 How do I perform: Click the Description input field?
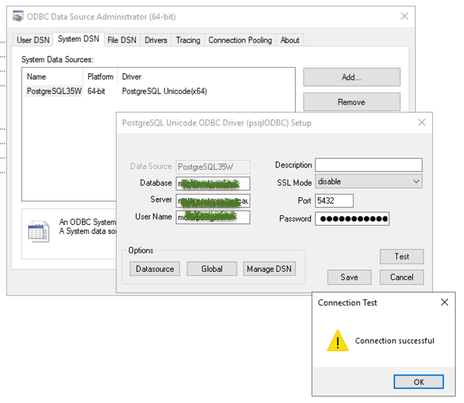(369, 165)
